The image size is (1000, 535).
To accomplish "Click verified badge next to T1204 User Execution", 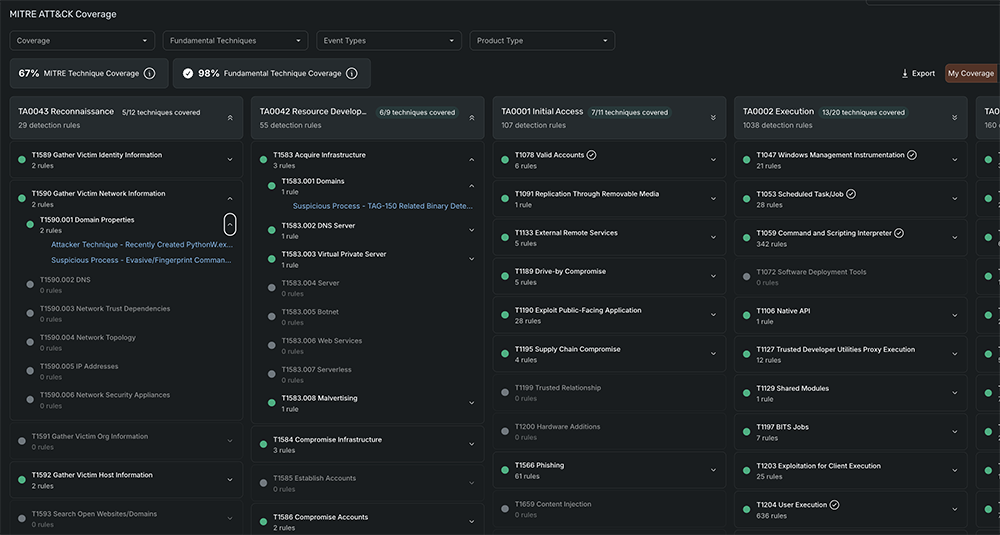I will click(x=834, y=505).
